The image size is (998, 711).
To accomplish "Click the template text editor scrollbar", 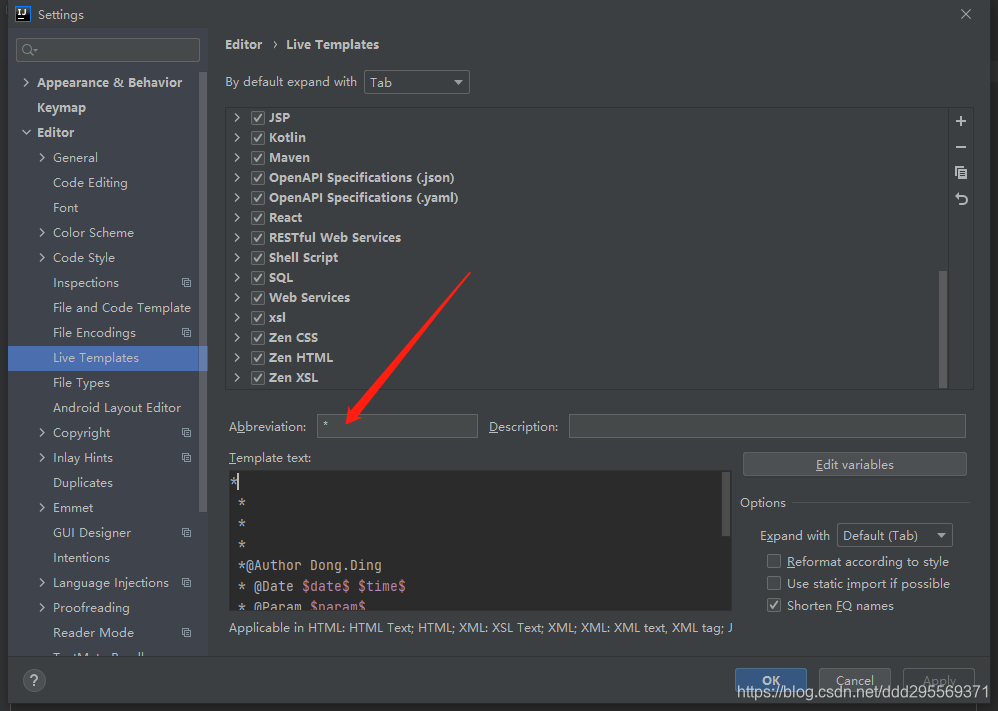I will (x=726, y=503).
